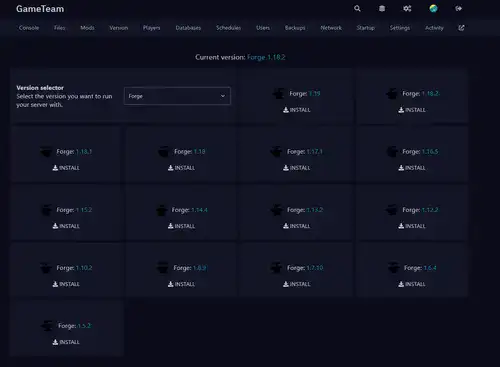The height and width of the screenshot is (367, 500).
Task: Switch to the Users tab
Action: coord(263,28)
